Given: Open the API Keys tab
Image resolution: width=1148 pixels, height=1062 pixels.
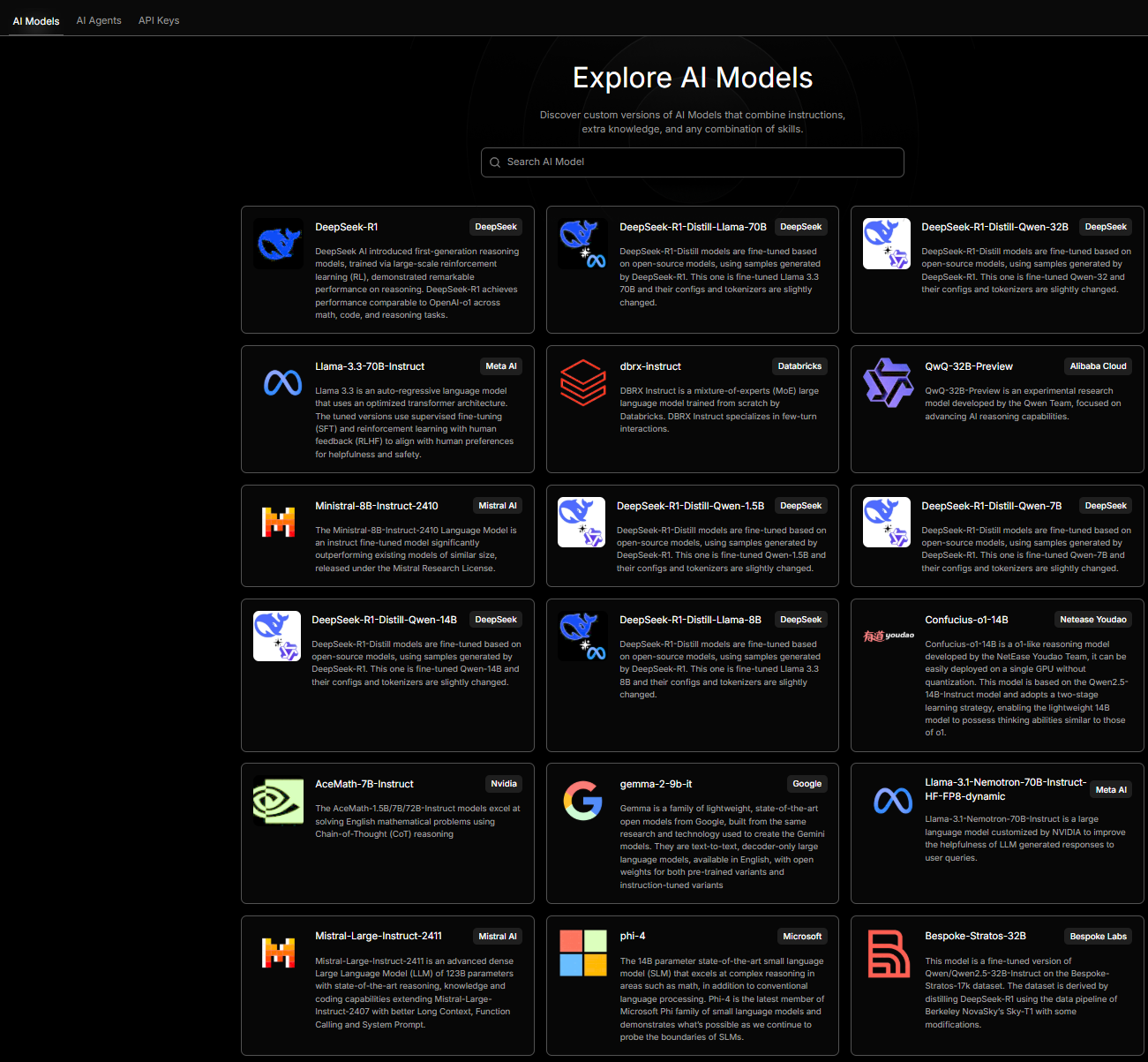Looking at the screenshot, I should click(159, 20).
